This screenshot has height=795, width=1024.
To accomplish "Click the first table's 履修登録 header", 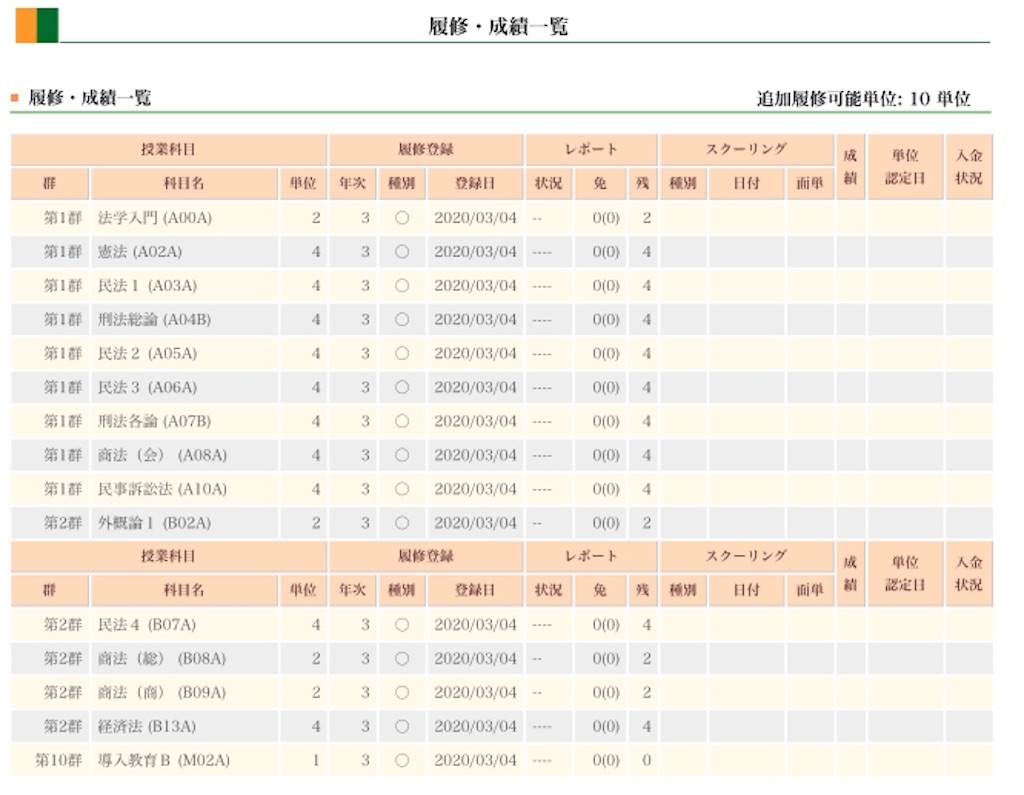I will (x=426, y=150).
